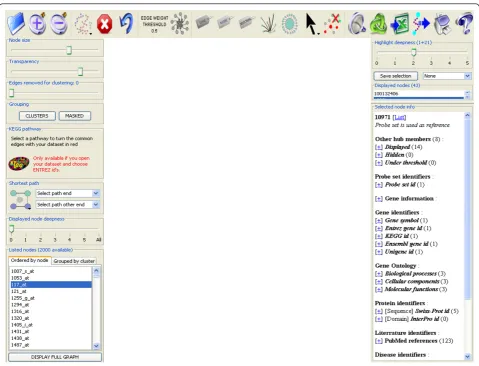Expand the KEGG id (1) entry
The height and width of the screenshot is (366, 479).
pyautogui.click(x=379, y=236)
